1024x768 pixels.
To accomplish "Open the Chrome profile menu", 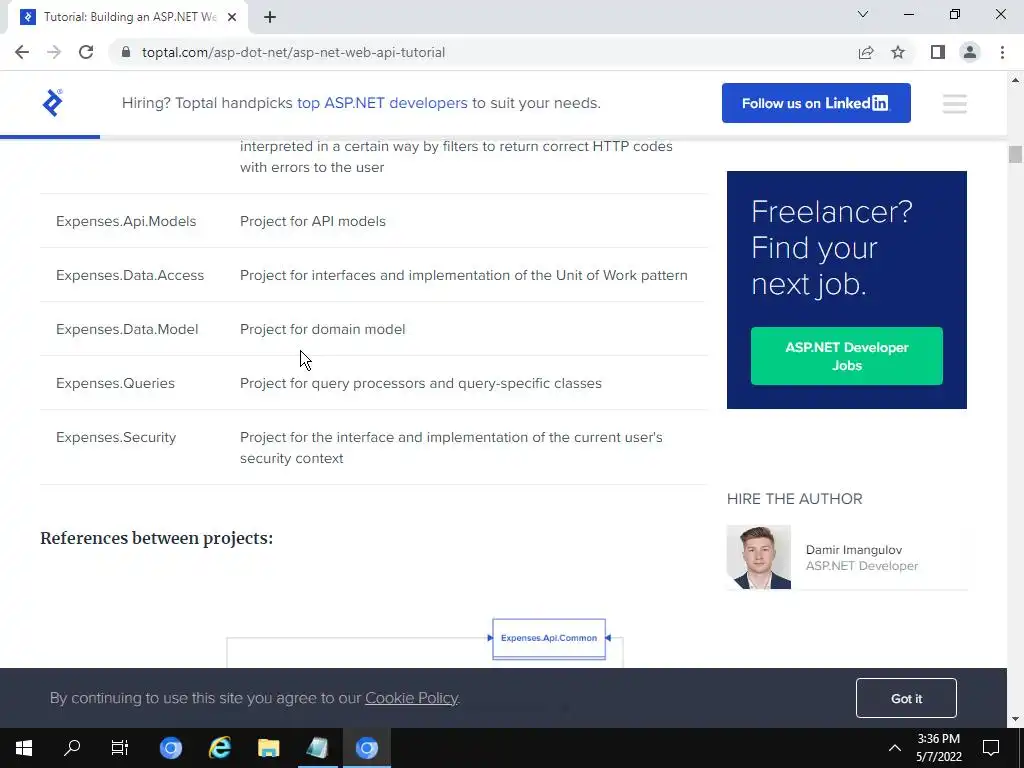I will coord(970,52).
